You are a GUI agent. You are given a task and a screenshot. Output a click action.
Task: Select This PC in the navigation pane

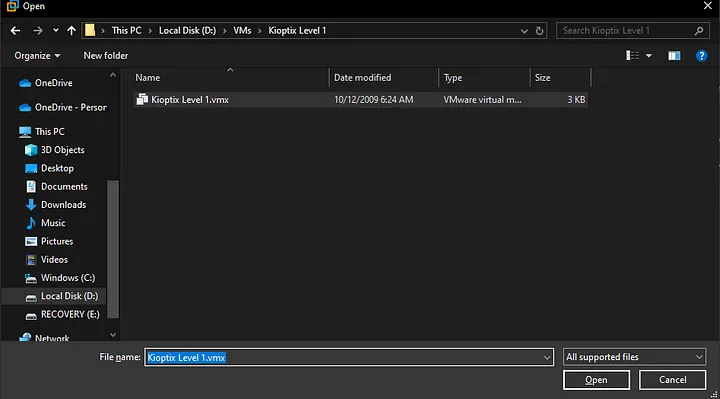click(x=42, y=132)
